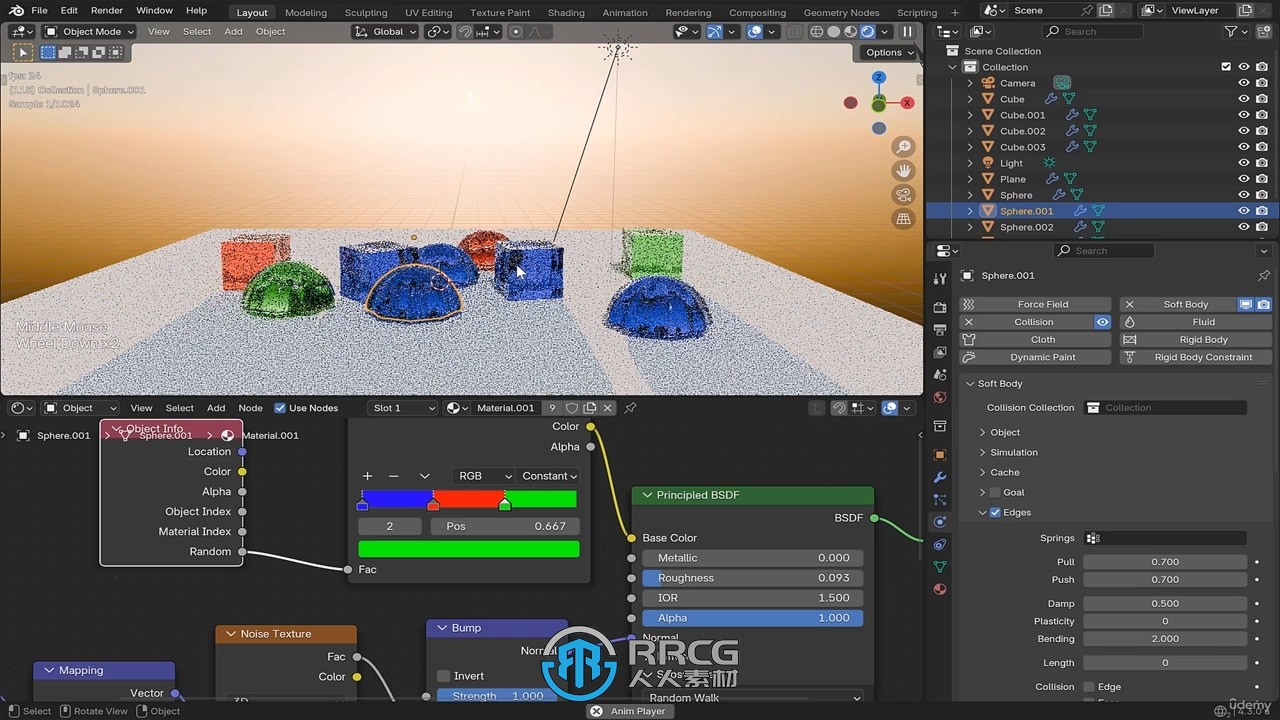Toggle fake user shield for Material.001
The height and width of the screenshot is (720, 1280).
click(x=572, y=408)
